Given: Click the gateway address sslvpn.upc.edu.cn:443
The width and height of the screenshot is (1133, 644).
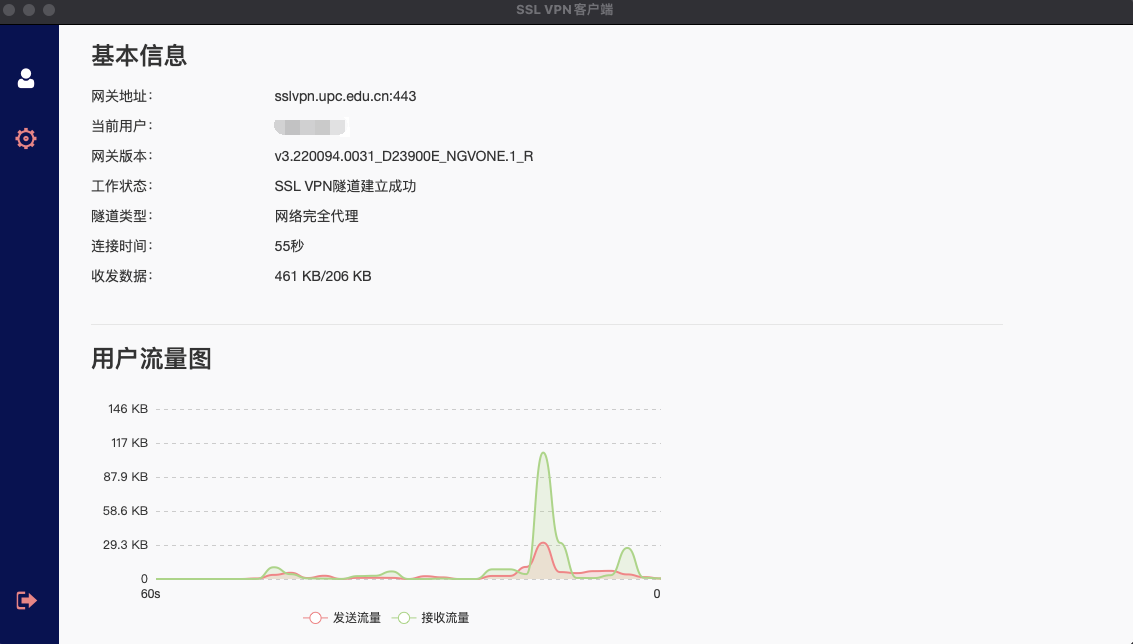Looking at the screenshot, I should pyautogui.click(x=345, y=96).
